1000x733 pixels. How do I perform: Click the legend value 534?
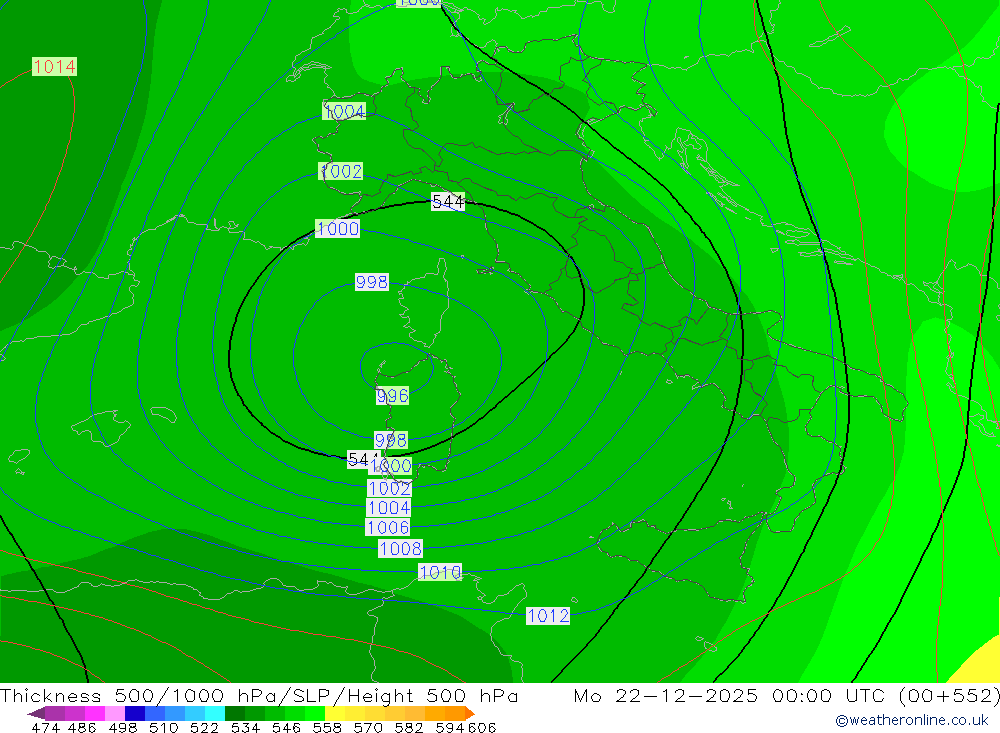pos(245,727)
